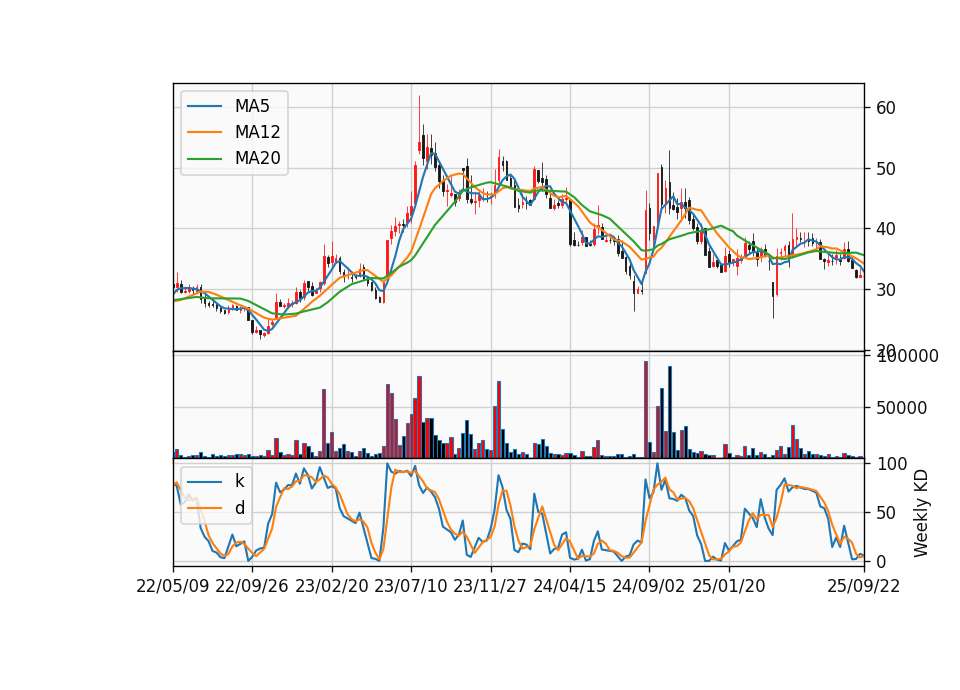Click the 23/11/27 date tick label
Viewport: 960px width, 690px height.
(490, 586)
